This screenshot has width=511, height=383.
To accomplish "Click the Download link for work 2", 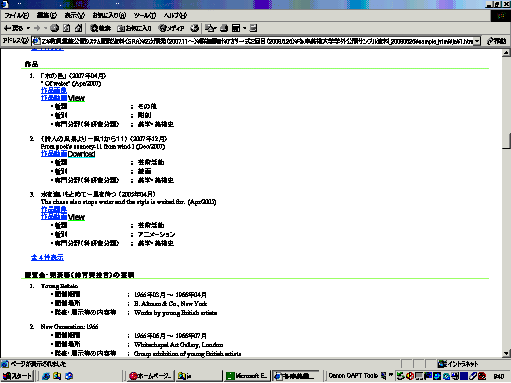I will pos(81,154).
